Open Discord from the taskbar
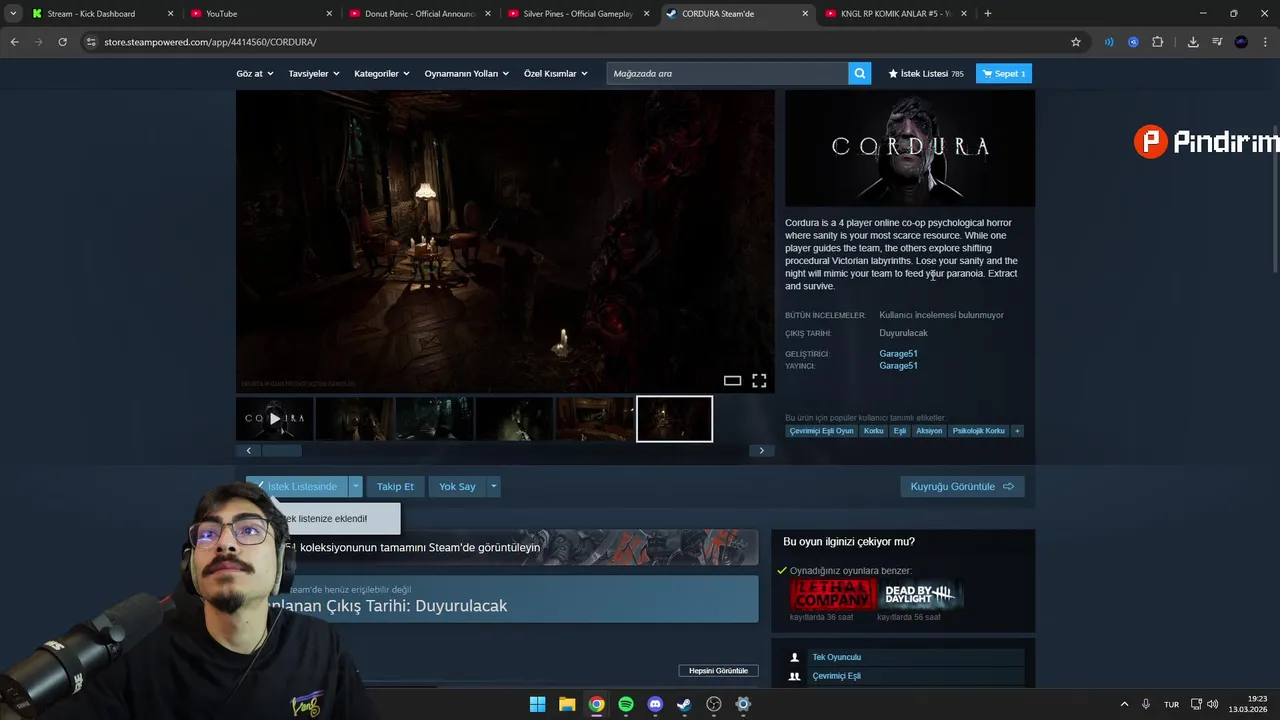 tap(655, 704)
